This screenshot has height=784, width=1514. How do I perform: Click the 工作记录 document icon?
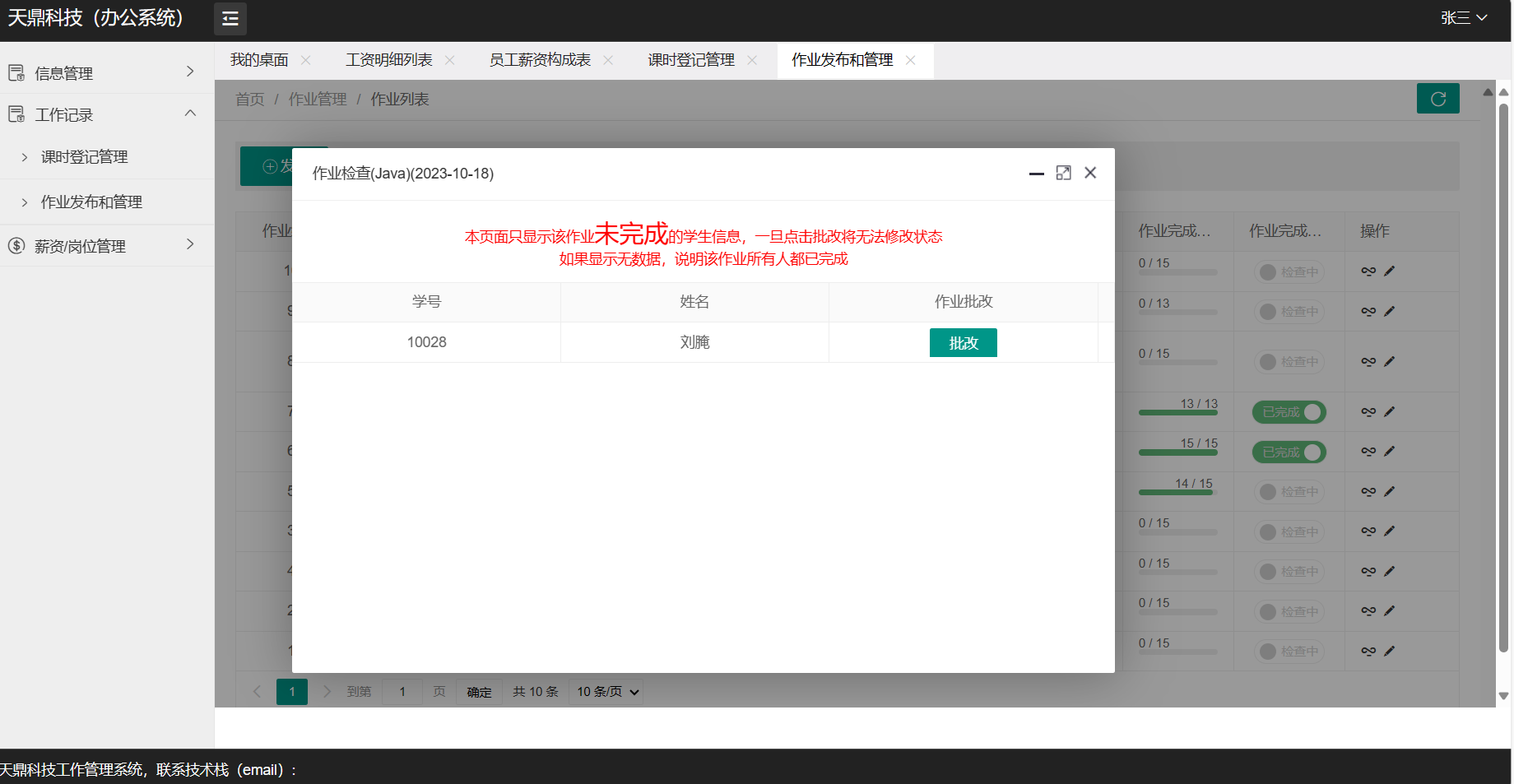(x=16, y=114)
